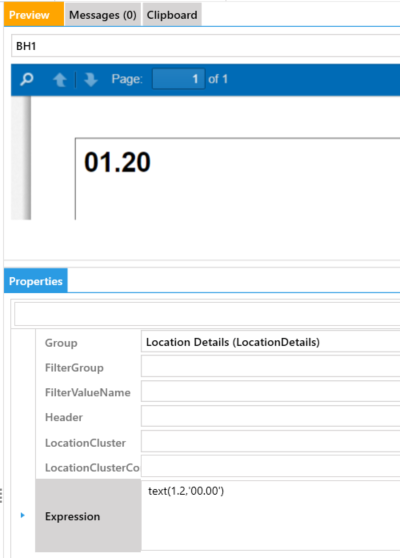Click the Header value field
Screen dimensions: 400x558
(270, 416)
